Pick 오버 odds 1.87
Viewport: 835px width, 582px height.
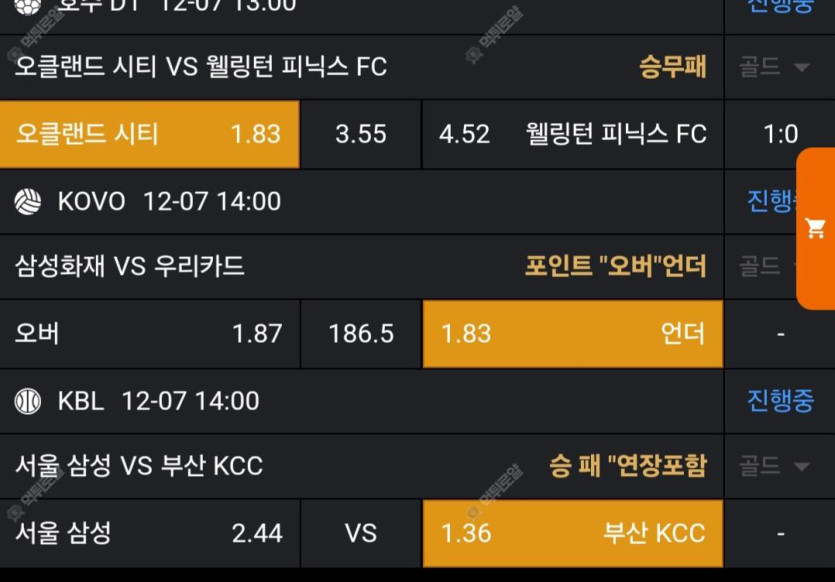[x=149, y=334]
